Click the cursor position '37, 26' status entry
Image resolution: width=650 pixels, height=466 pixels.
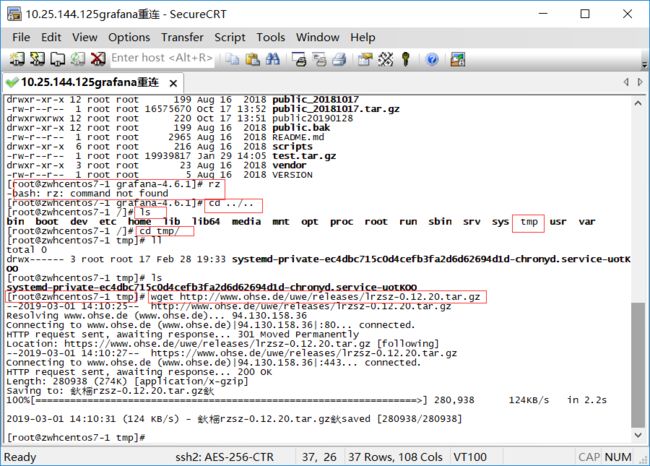coord(319,457)
